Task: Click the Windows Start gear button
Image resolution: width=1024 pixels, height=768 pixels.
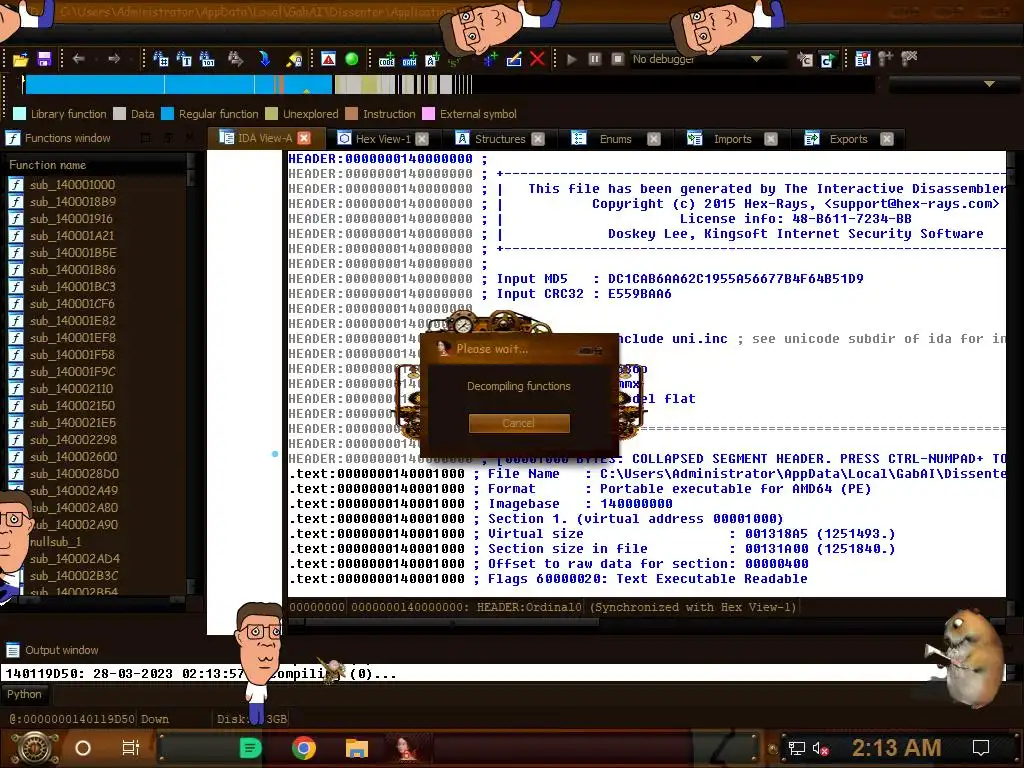Action: coord(35,748)
